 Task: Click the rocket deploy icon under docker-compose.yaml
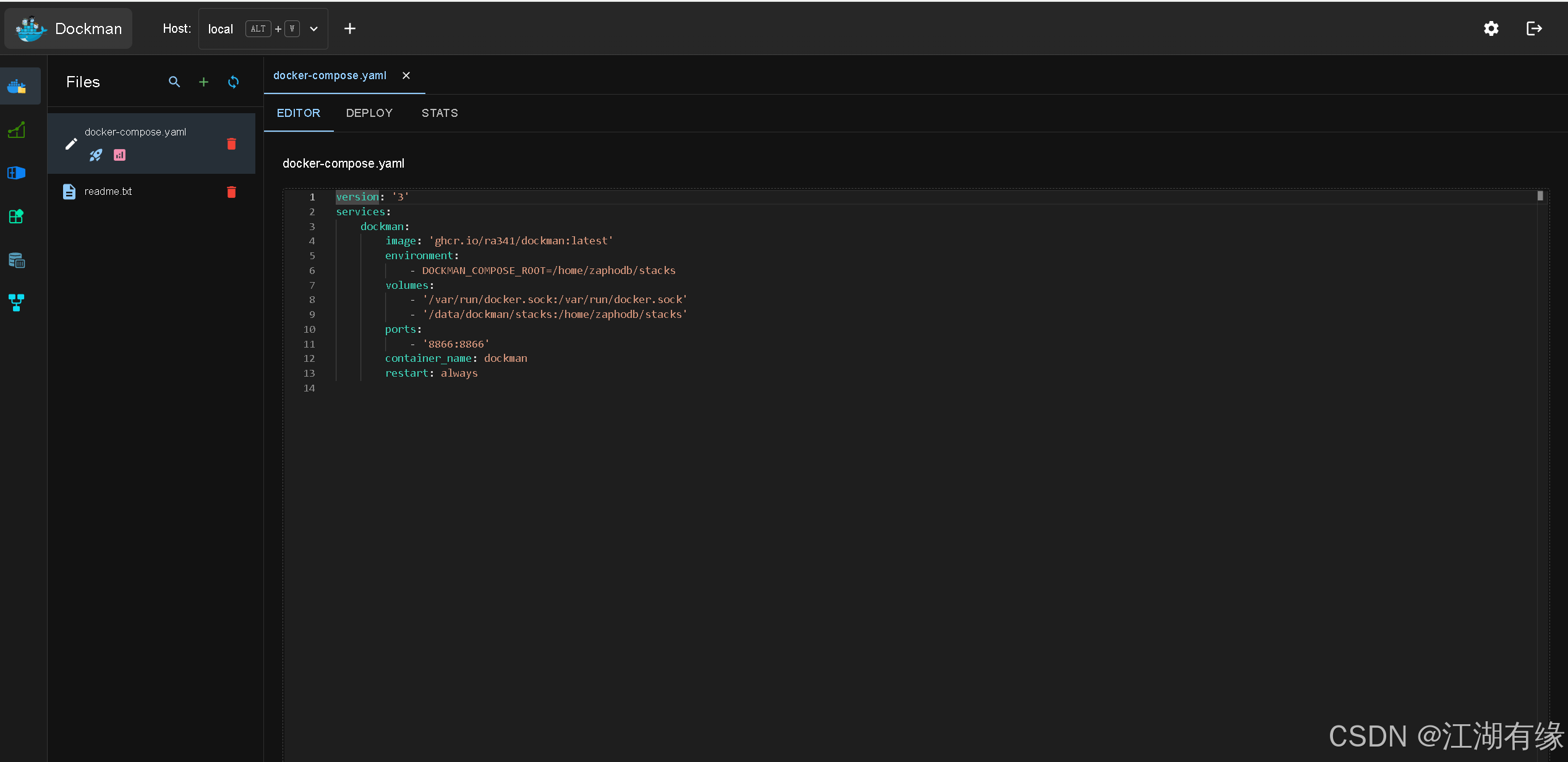(x=96, y=155)
